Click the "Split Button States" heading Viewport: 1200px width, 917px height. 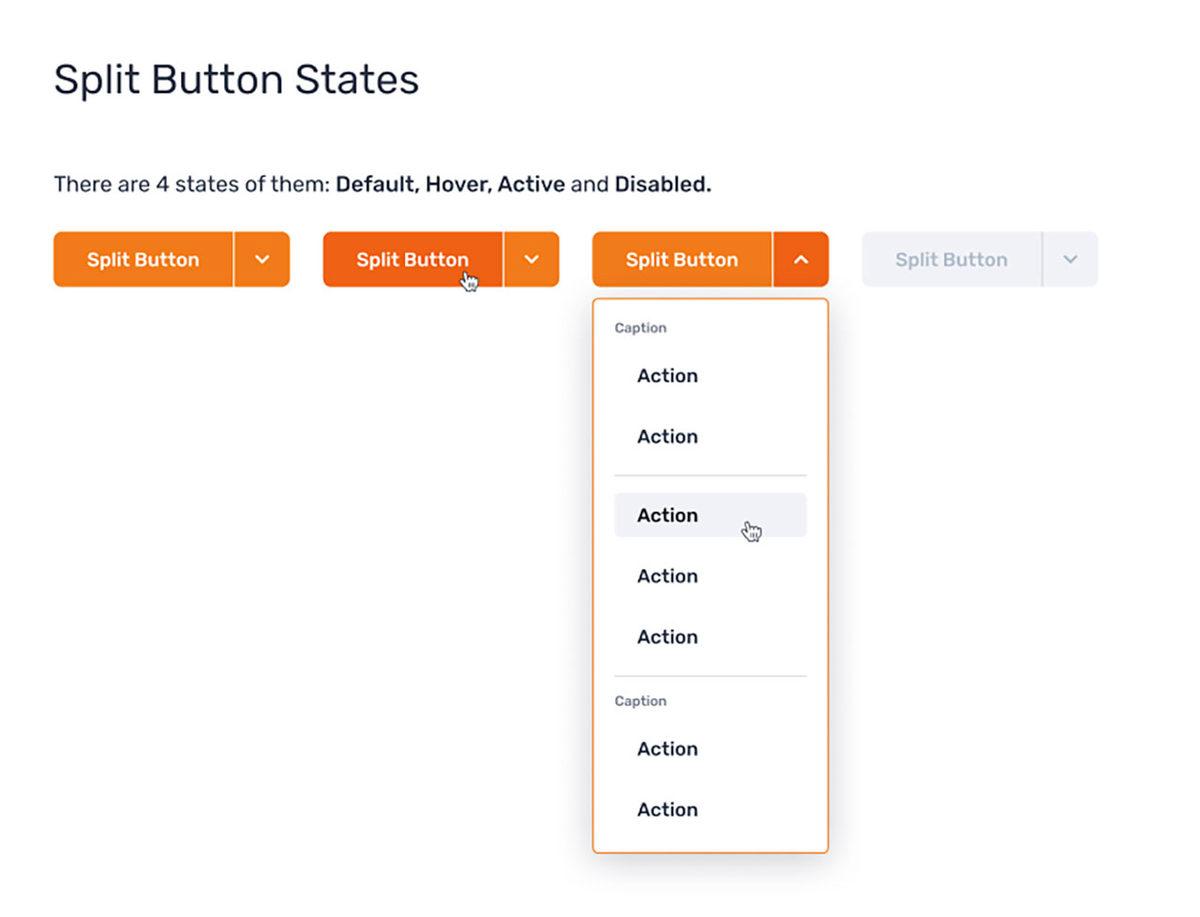(x=236, y=79)
